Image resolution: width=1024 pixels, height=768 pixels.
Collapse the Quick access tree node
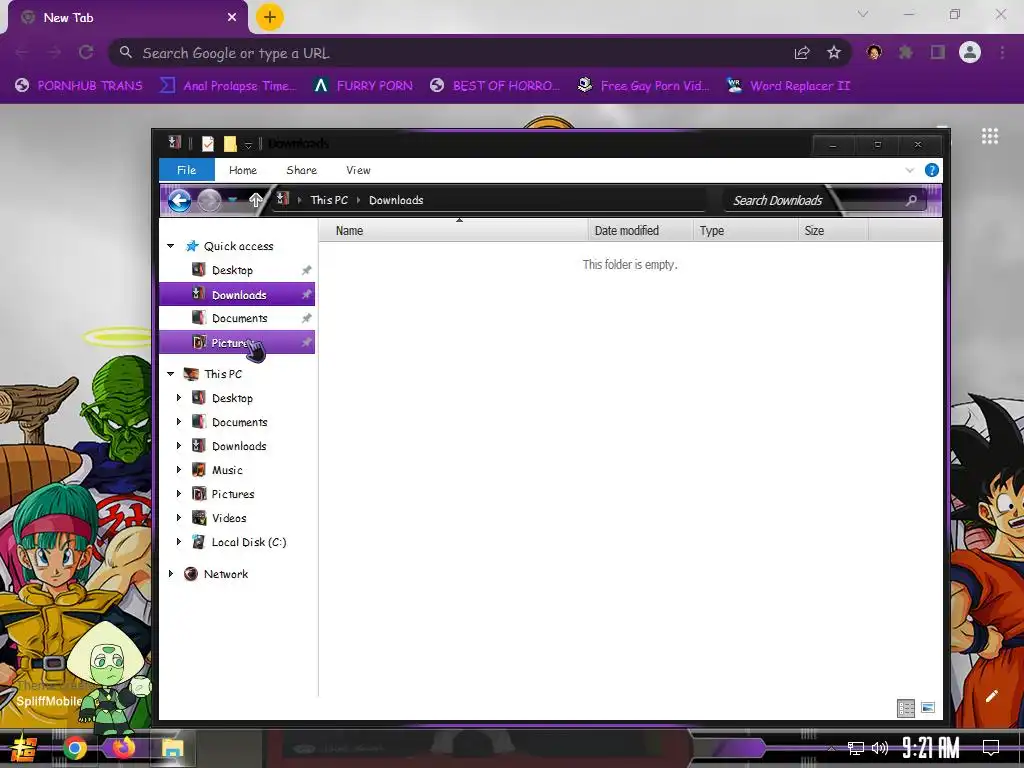coord(170,246)
